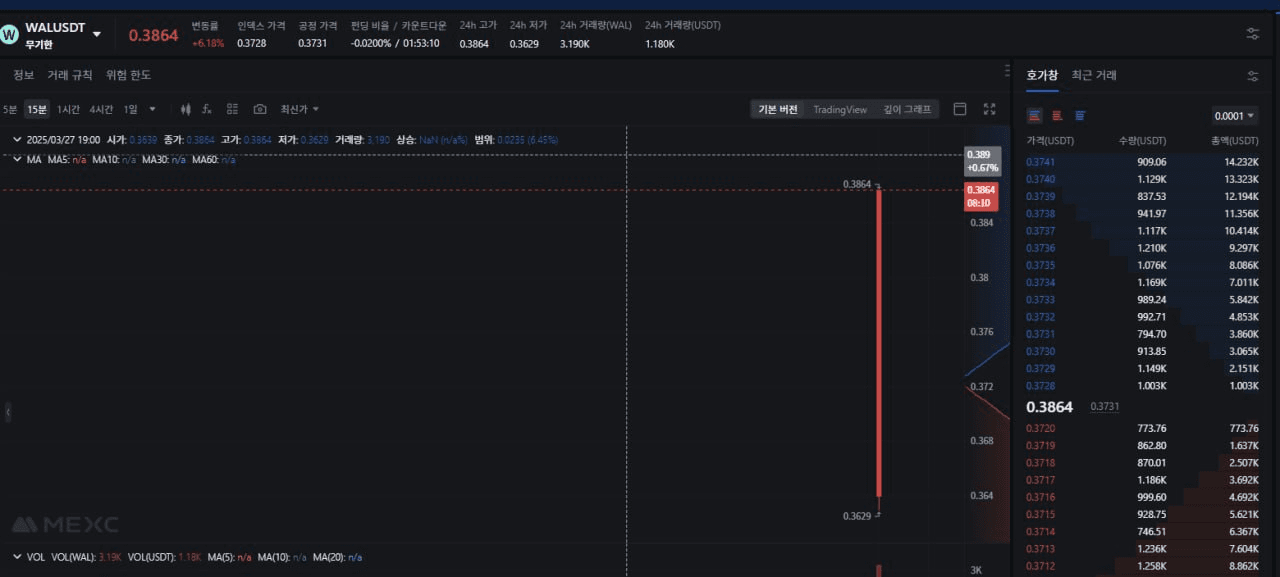Collapse the MA indicator legend row
This screenshot has height=577, width=1280.
17,159
